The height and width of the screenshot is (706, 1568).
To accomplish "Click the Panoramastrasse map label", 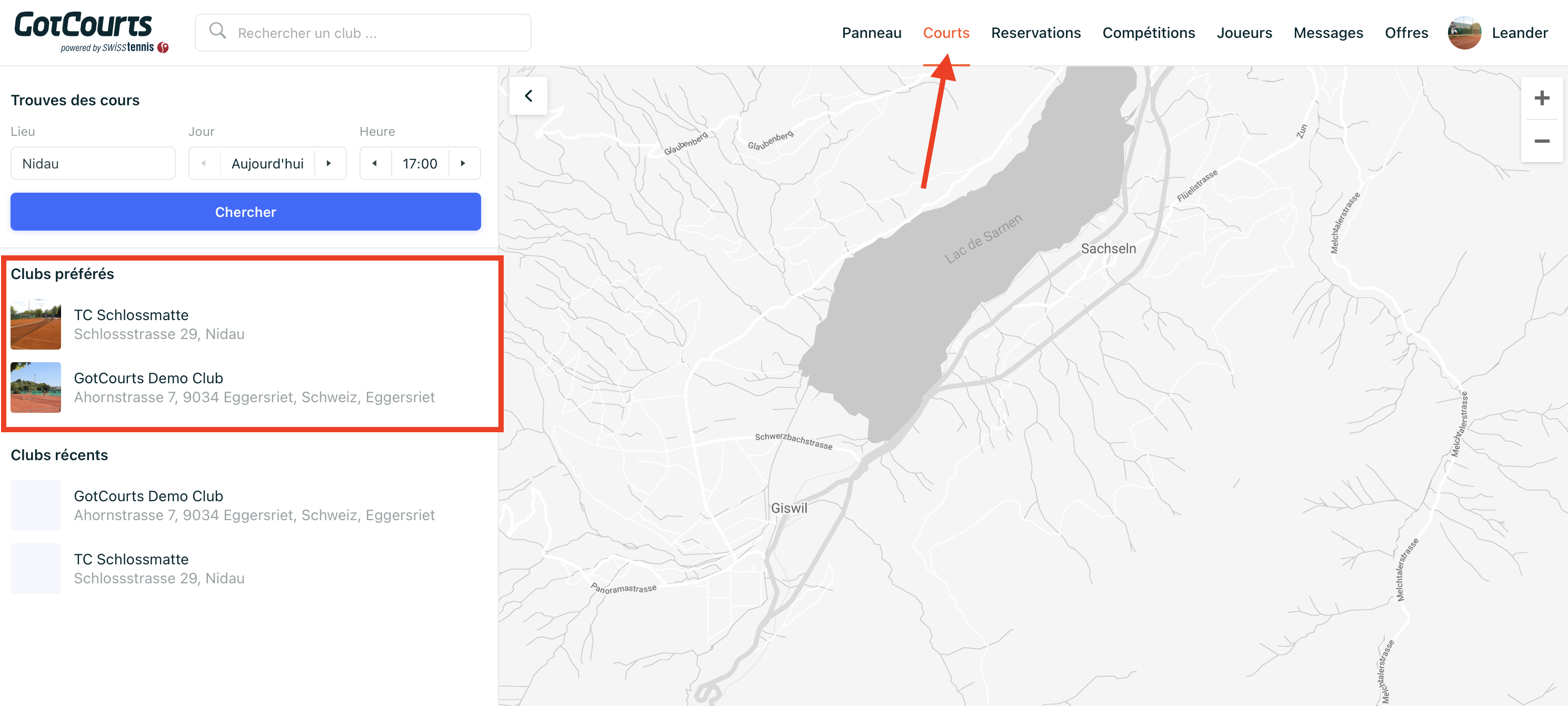I will [623, 589].
